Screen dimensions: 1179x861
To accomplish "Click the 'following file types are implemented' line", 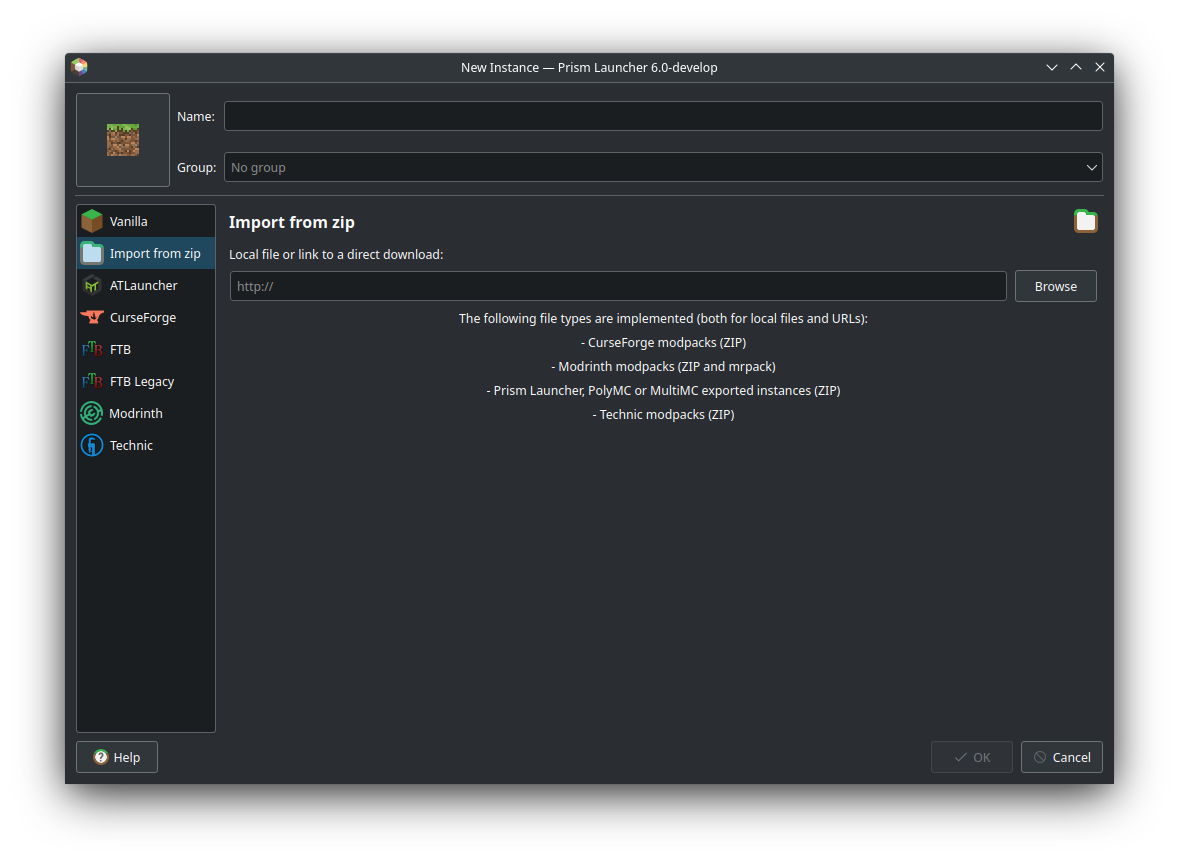I will [x=663, y=318].
